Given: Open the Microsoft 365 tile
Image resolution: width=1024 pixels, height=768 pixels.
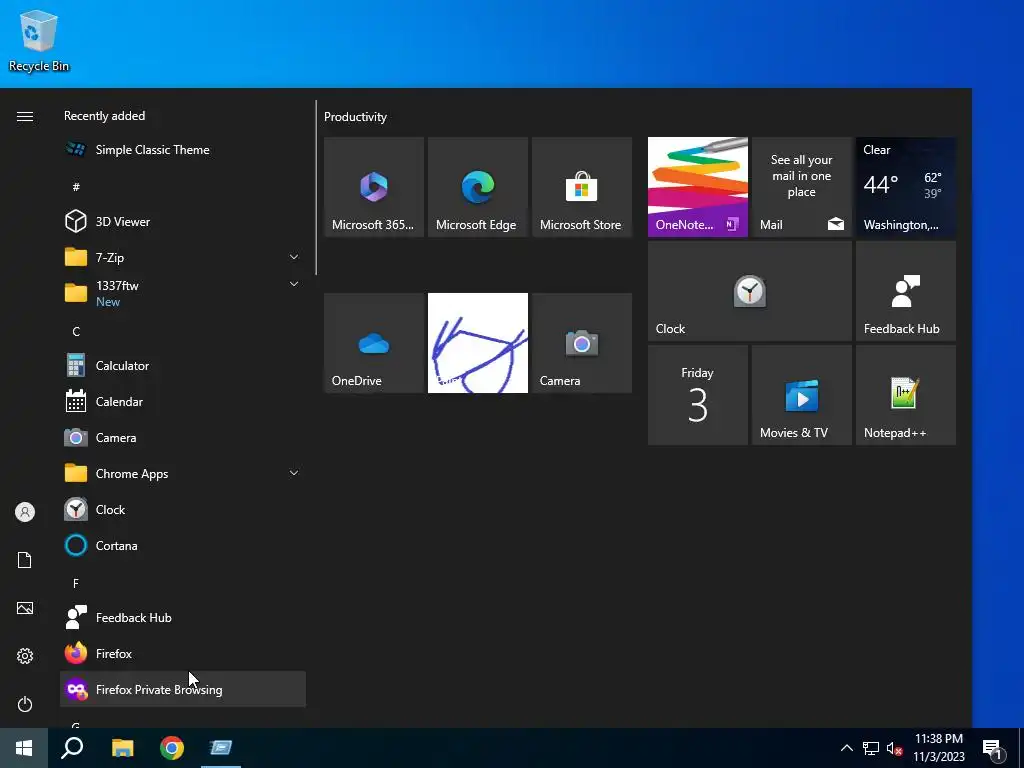Looking at the screenshot, I should tap(374, 187).
